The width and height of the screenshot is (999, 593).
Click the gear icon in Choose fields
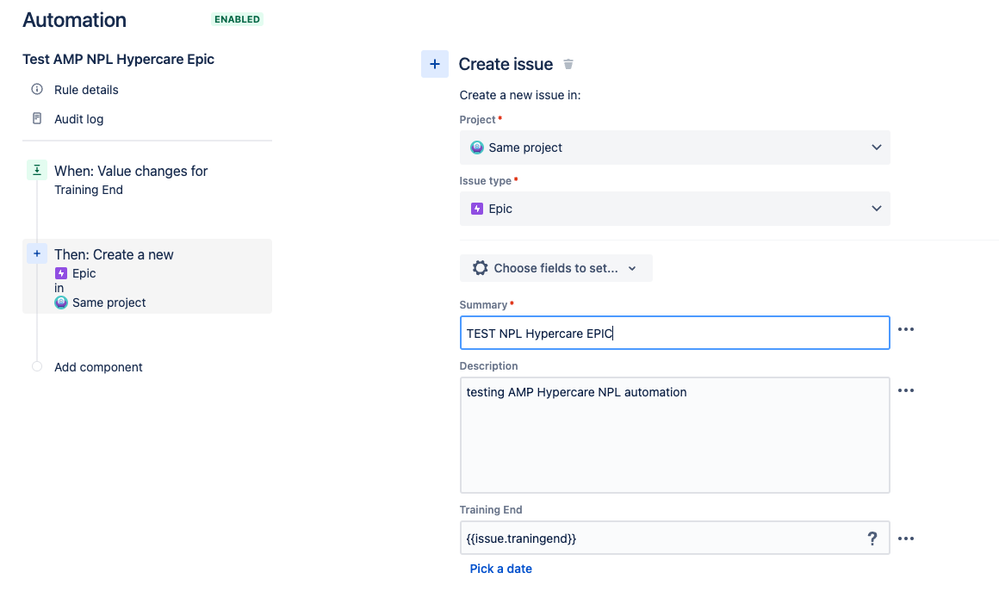[480, 268]
